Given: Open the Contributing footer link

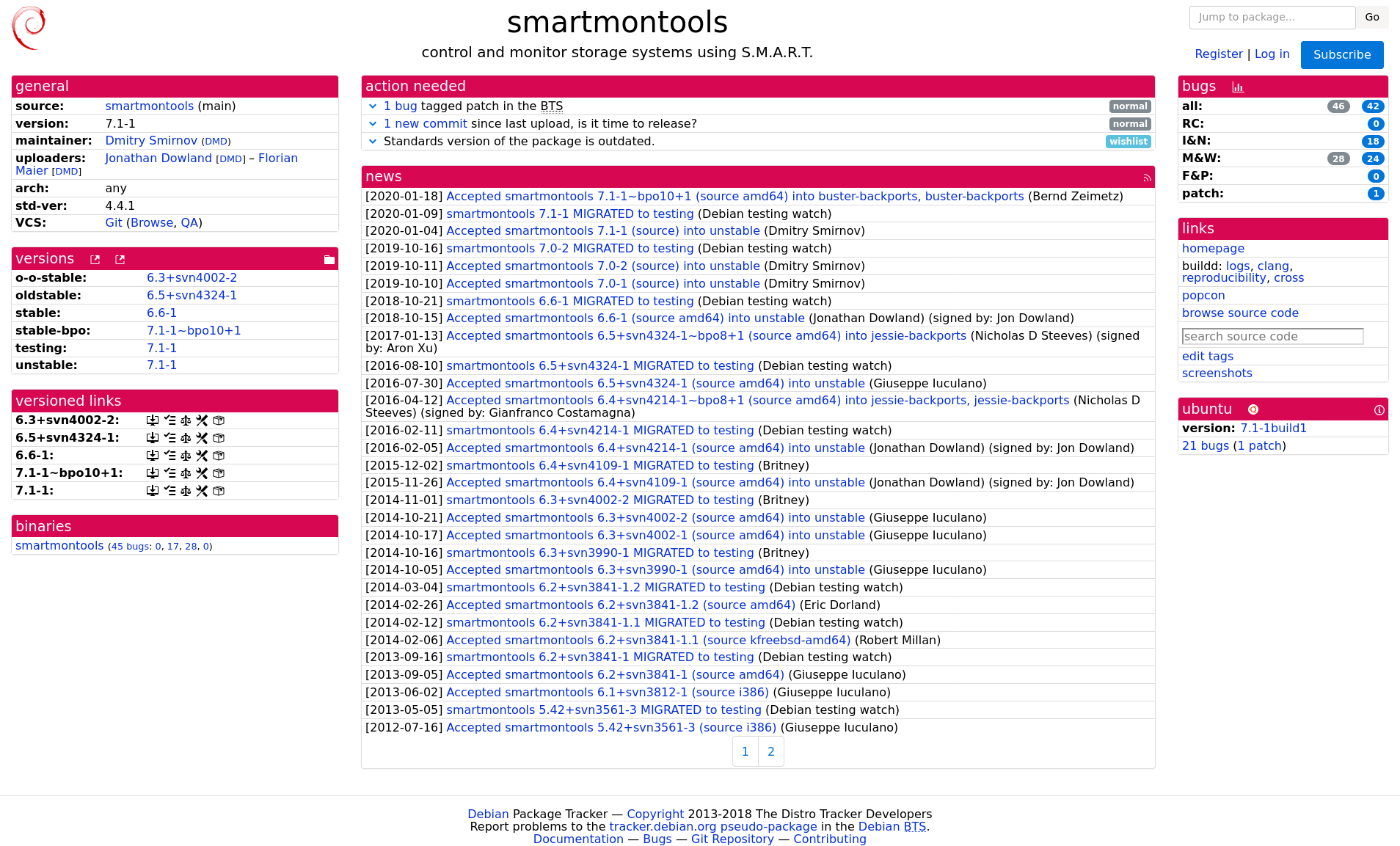Looking at the screenshot, I should click(830, 839).
